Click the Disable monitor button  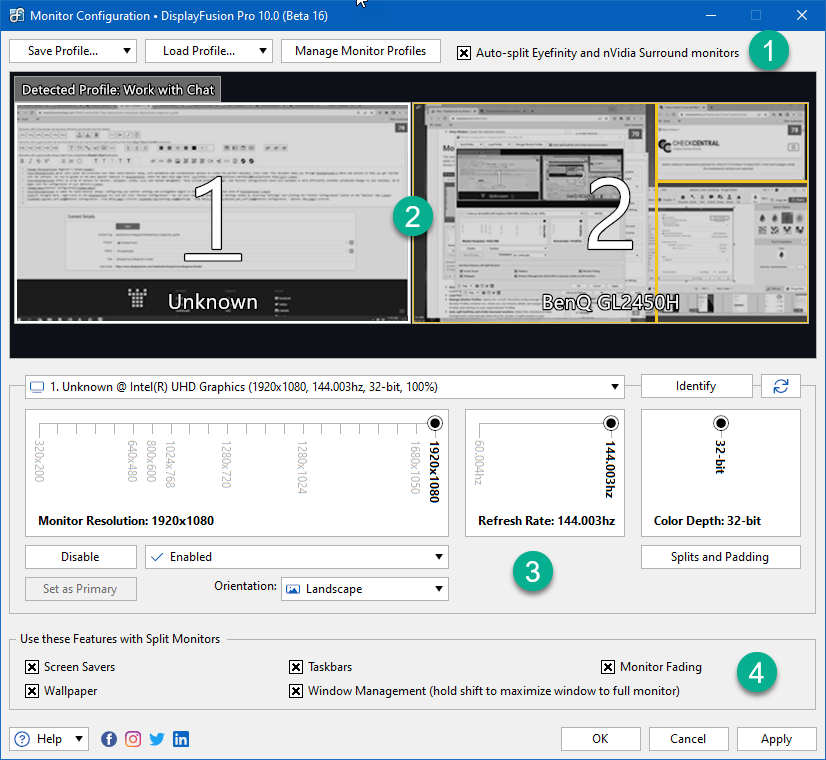(81, 557)
